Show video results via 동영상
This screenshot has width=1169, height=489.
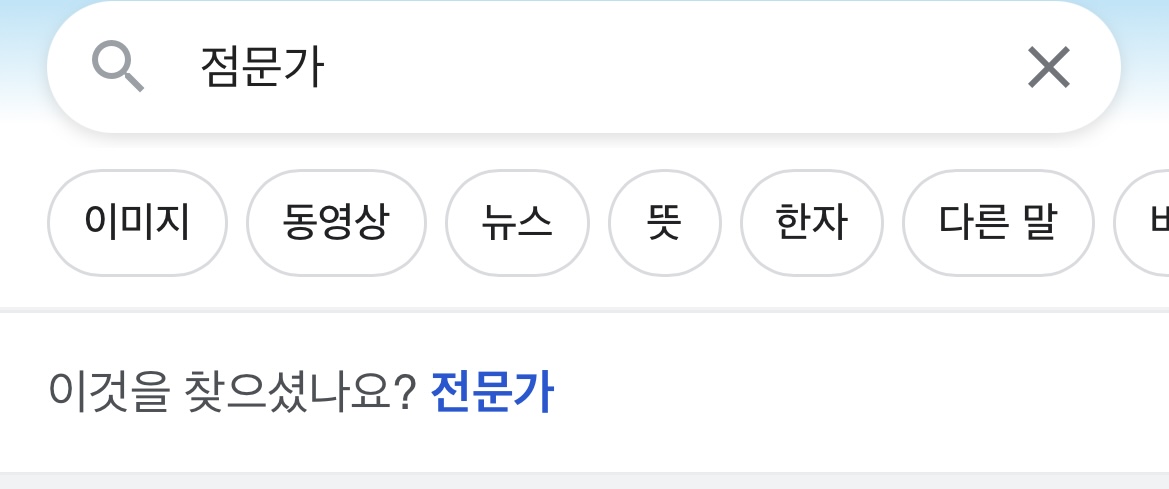336,223
